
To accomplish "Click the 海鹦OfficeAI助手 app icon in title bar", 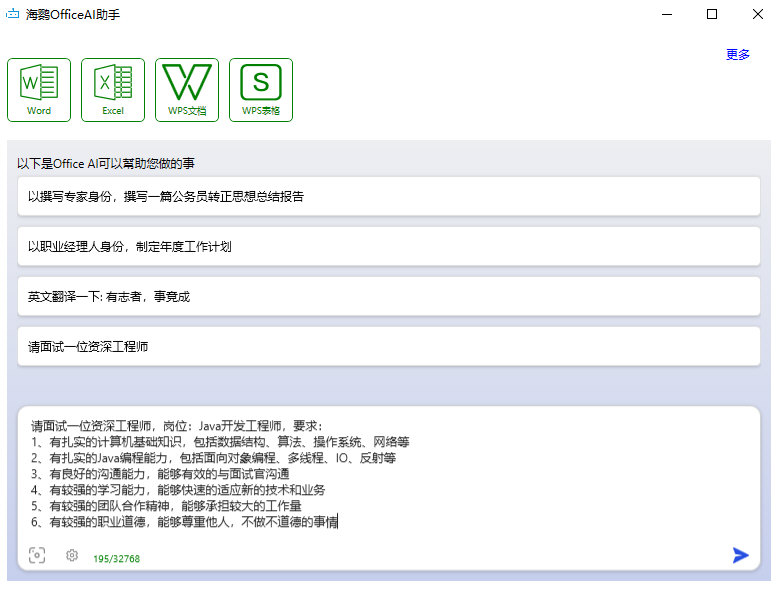I will coord(12,14).
